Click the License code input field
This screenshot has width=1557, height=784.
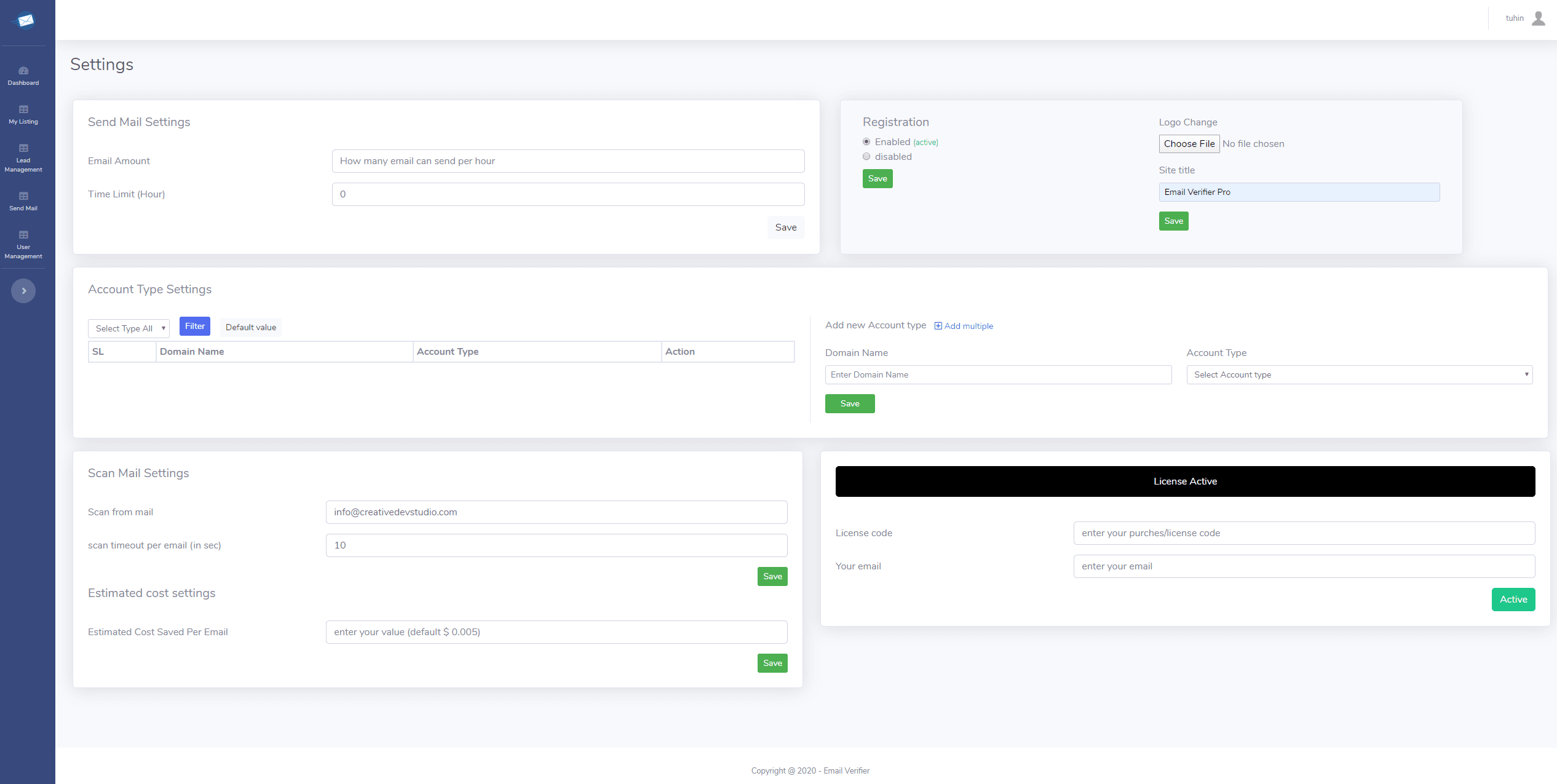1304,533
